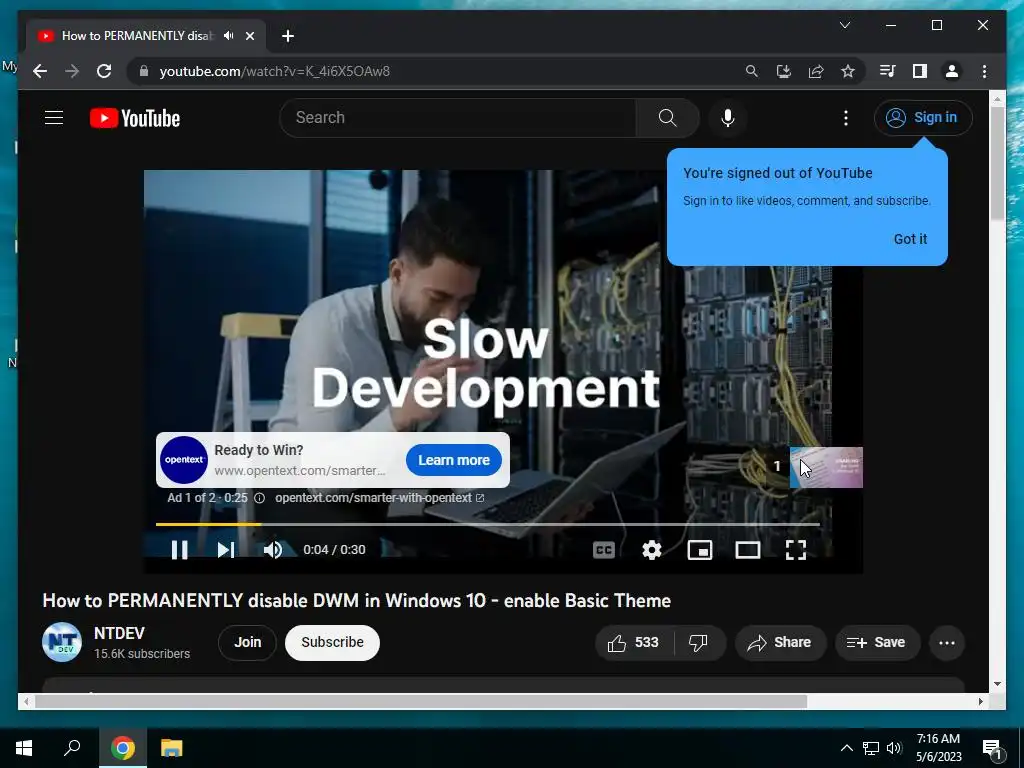Enable miniplayer mode
This screenshot has width=1024, height=768.
click(699, 550)
